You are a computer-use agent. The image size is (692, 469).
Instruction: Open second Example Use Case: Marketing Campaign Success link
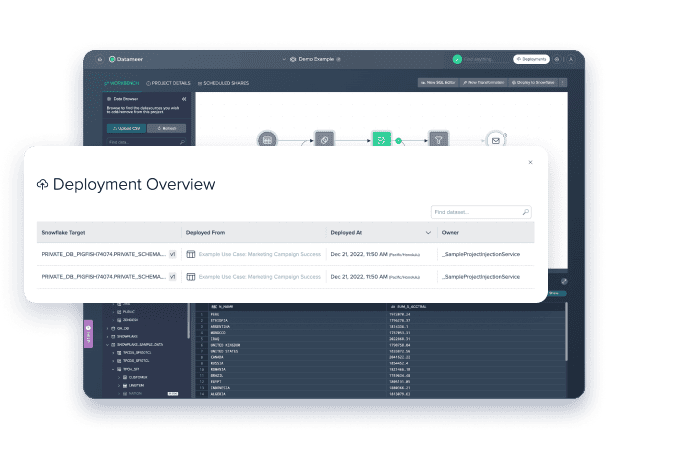[260, 277]
